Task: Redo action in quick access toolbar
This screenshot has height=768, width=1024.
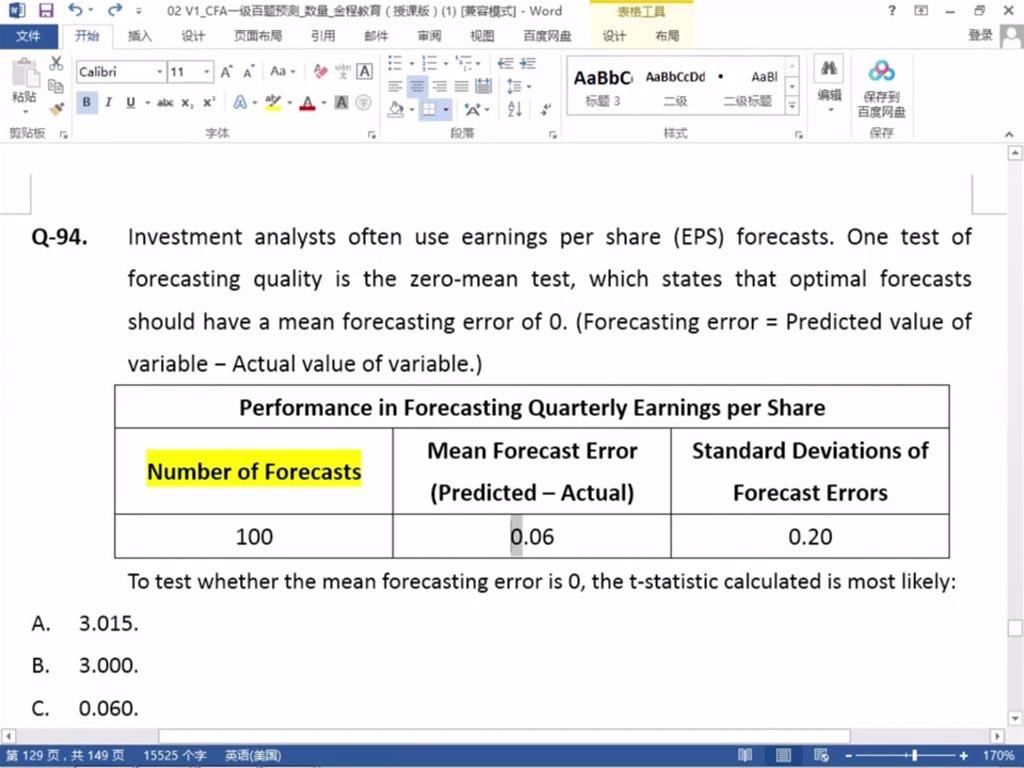Action: click(x=115, y=10)
